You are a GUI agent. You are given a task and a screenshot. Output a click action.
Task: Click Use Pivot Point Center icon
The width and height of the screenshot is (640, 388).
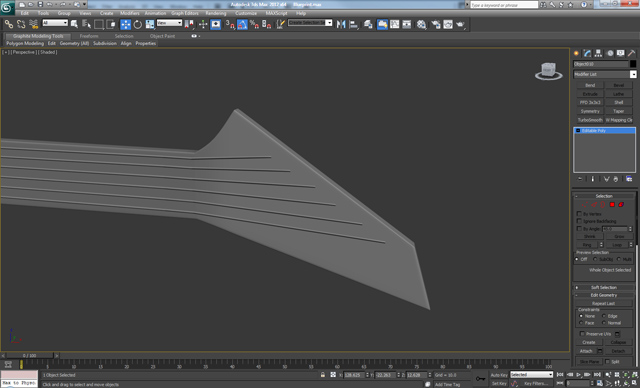point(189,24)
